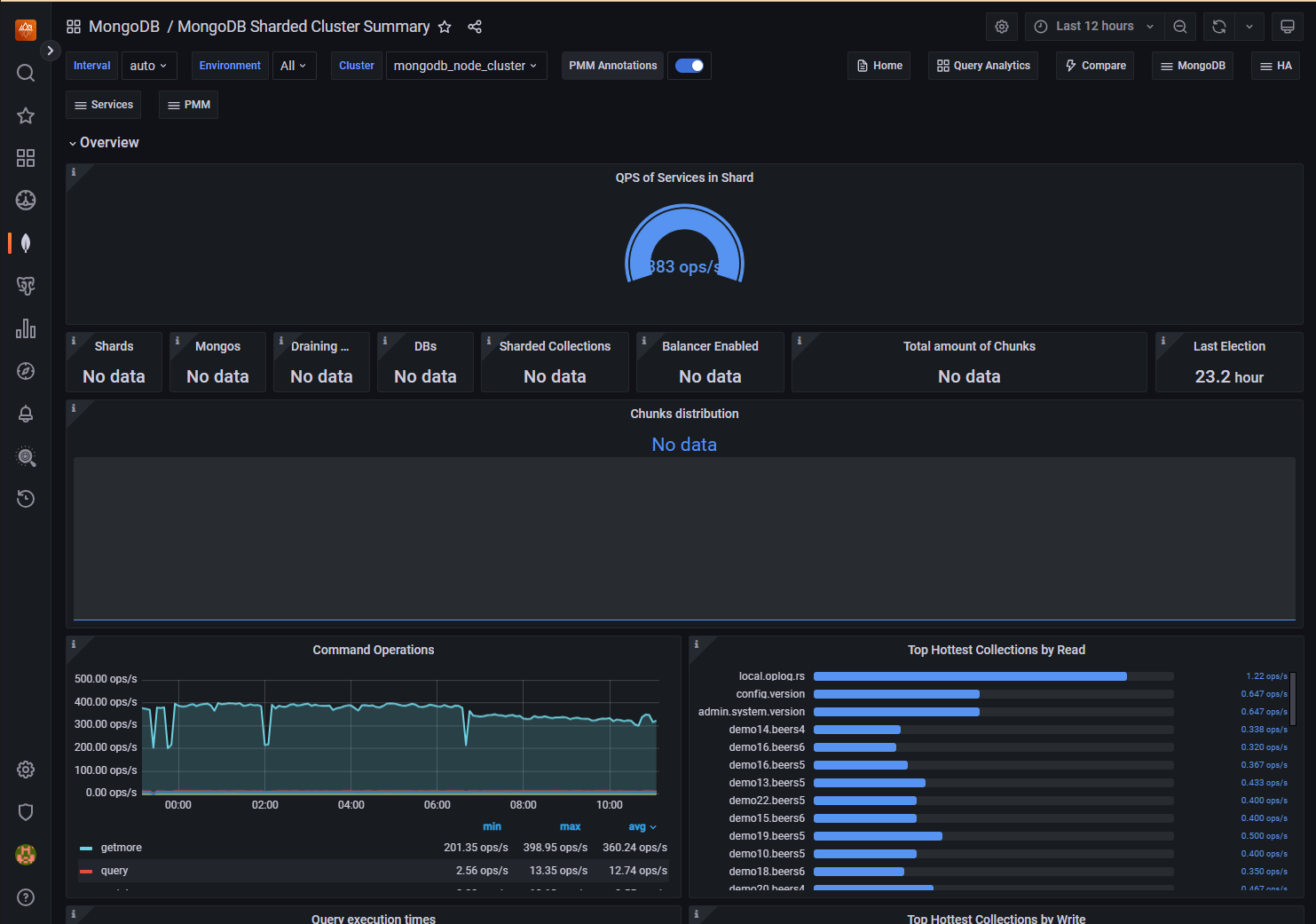Sort the legend by the max column
The width and height of the screenshot is (1316, 924).
[x=570, y=826]
